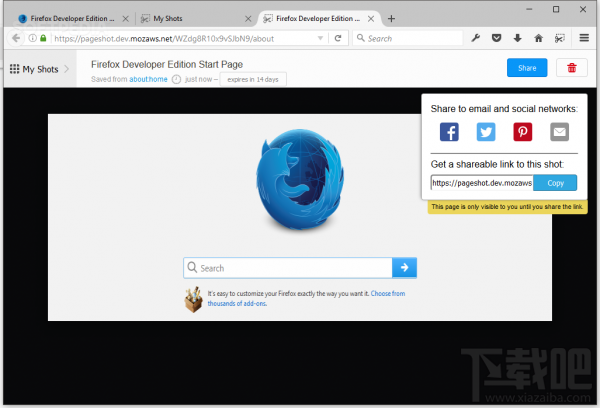
Task: Click Choose from thousands of add-ons link
Action: 307,299
